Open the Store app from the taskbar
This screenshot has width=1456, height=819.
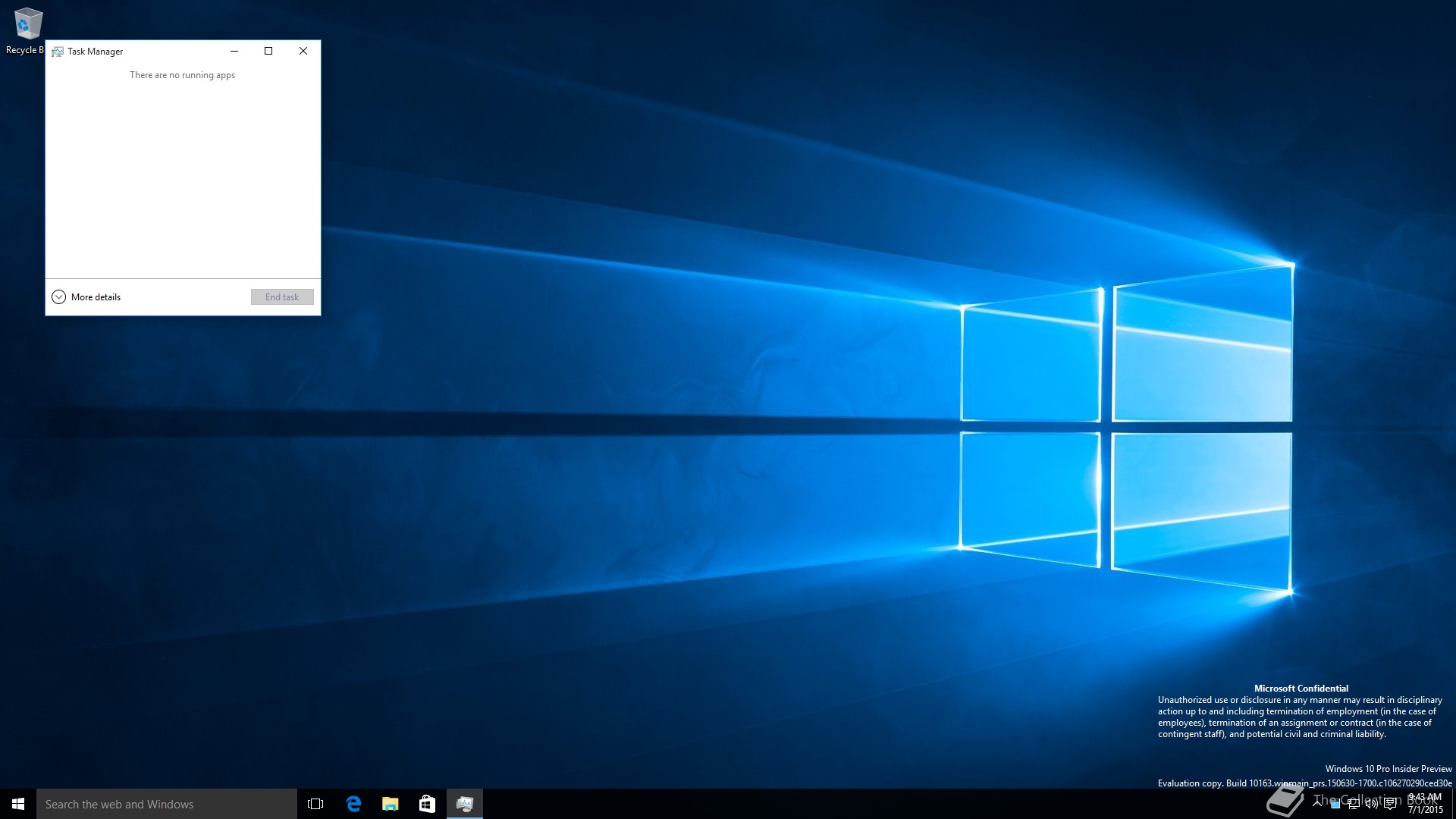pyautogui.click(x=427, y=804)
